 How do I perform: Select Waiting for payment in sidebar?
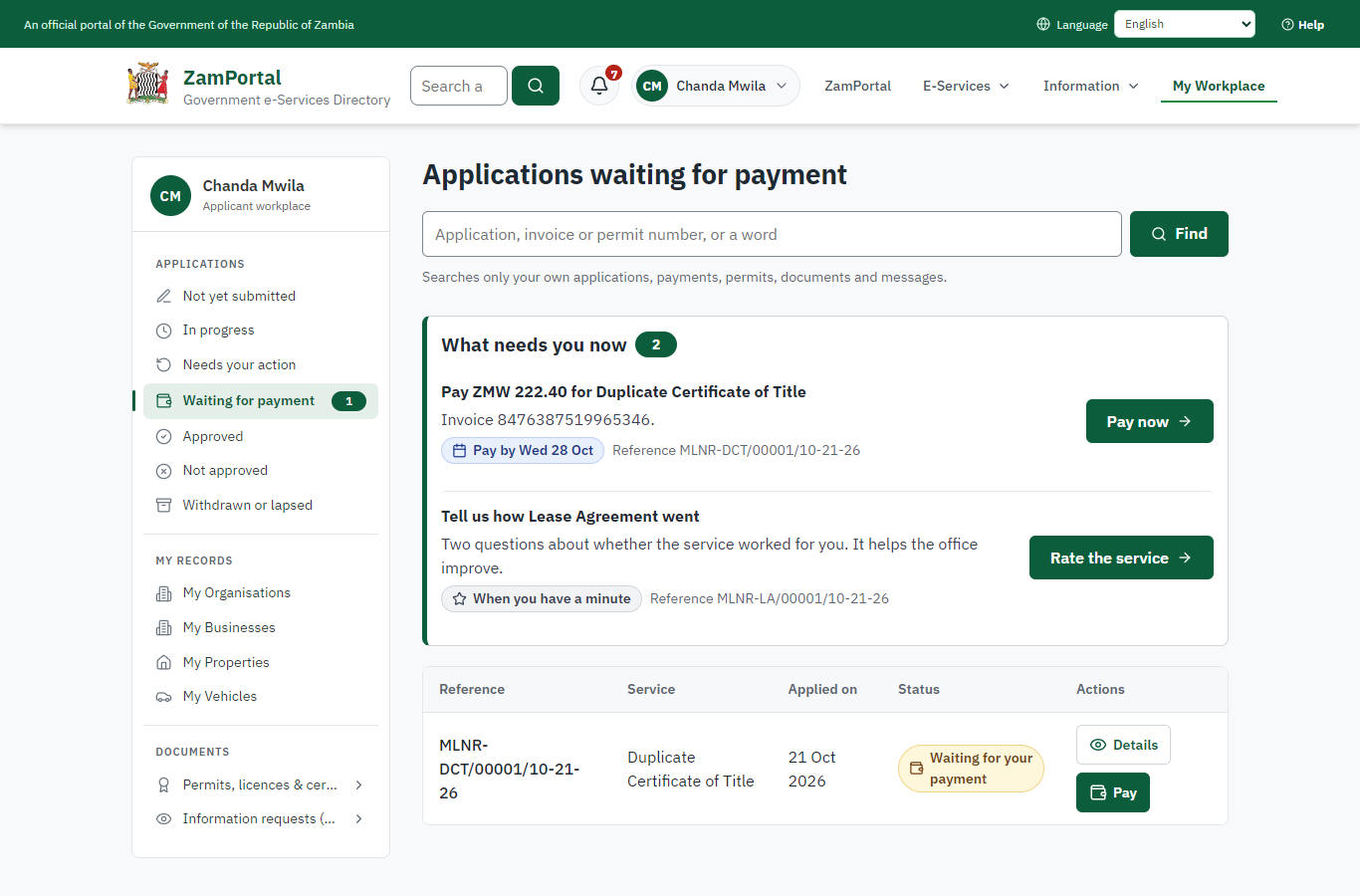tap(261, 401)
